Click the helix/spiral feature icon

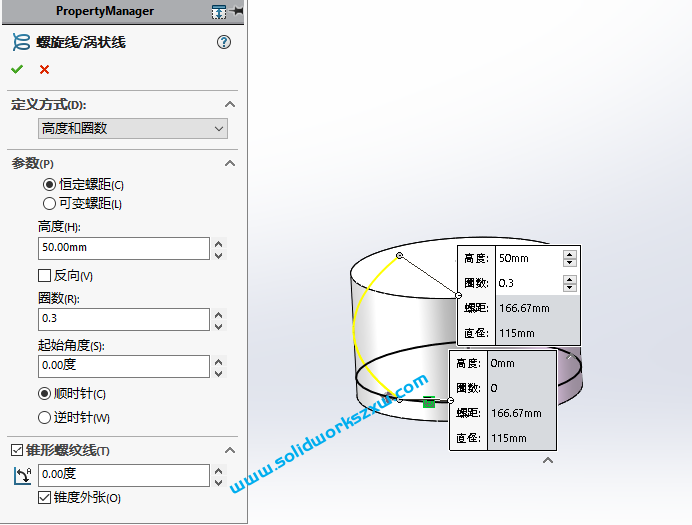pyautogui.click(x=21, y=42)
